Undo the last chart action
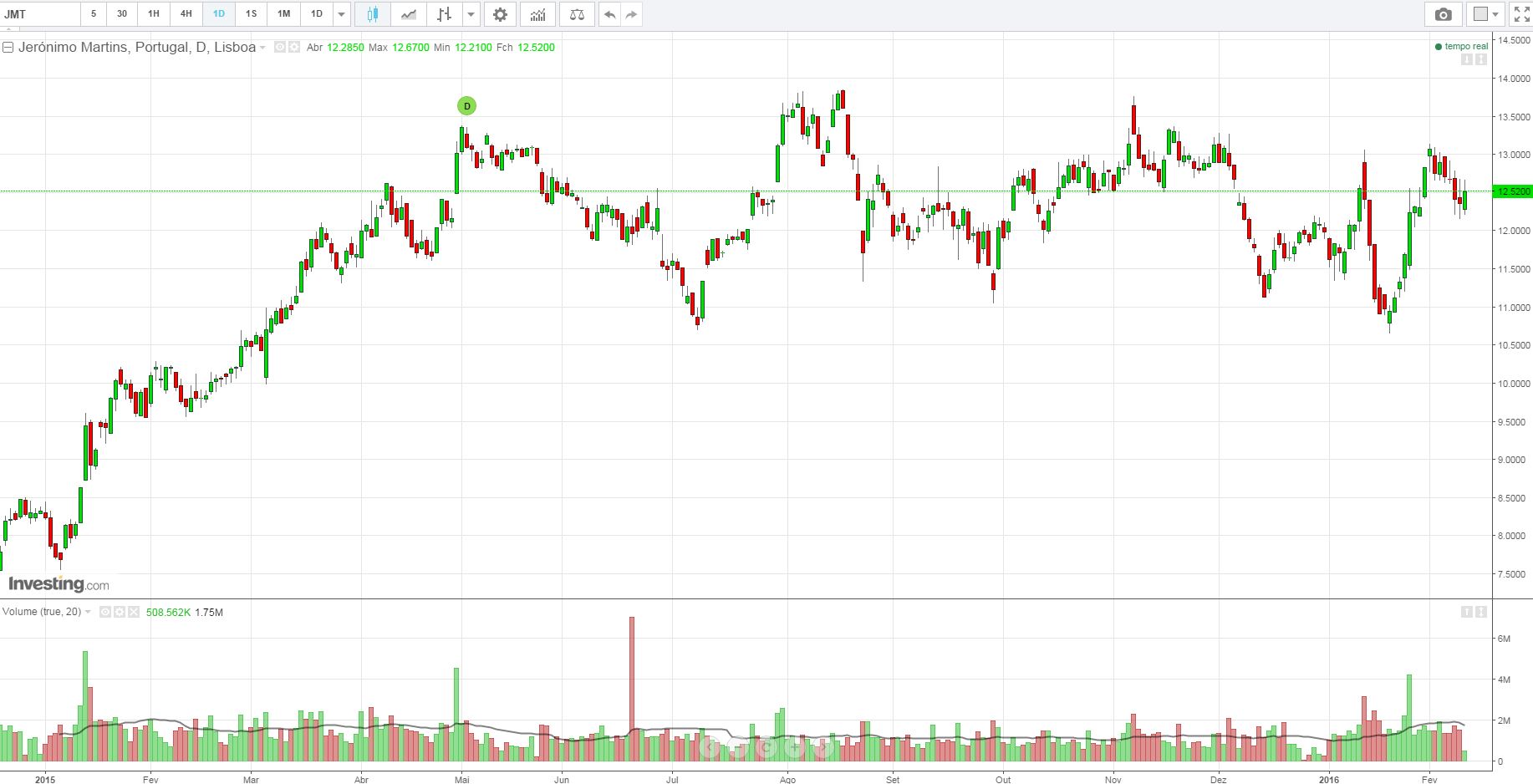 [x=609, y=14]
